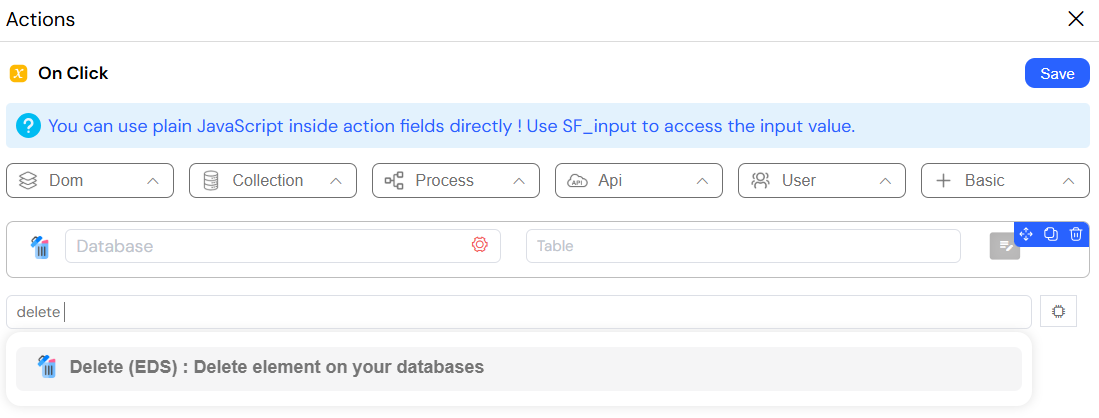
Task: Click into the Table input field
Action: [743, 246]
